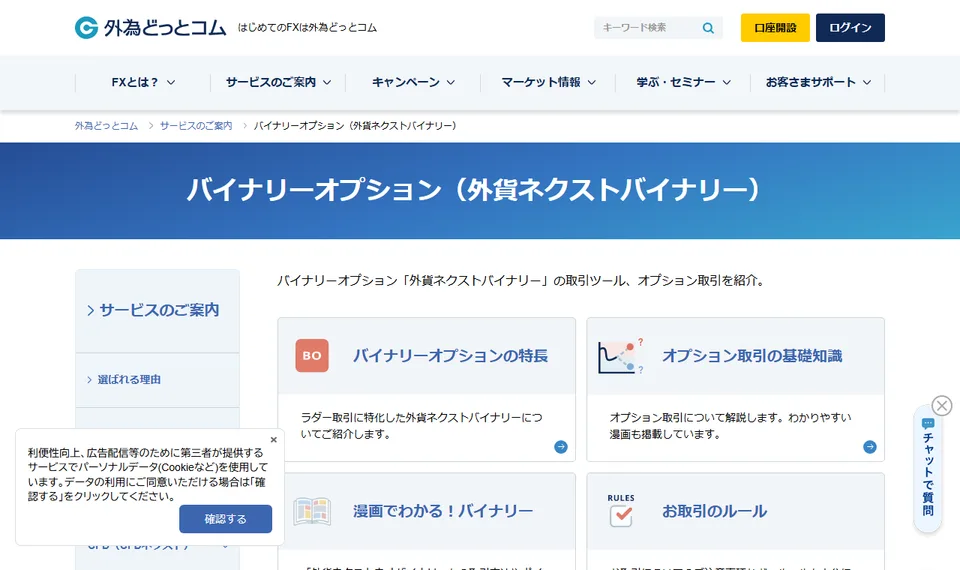Open the お客さまサポート menu

817,82
